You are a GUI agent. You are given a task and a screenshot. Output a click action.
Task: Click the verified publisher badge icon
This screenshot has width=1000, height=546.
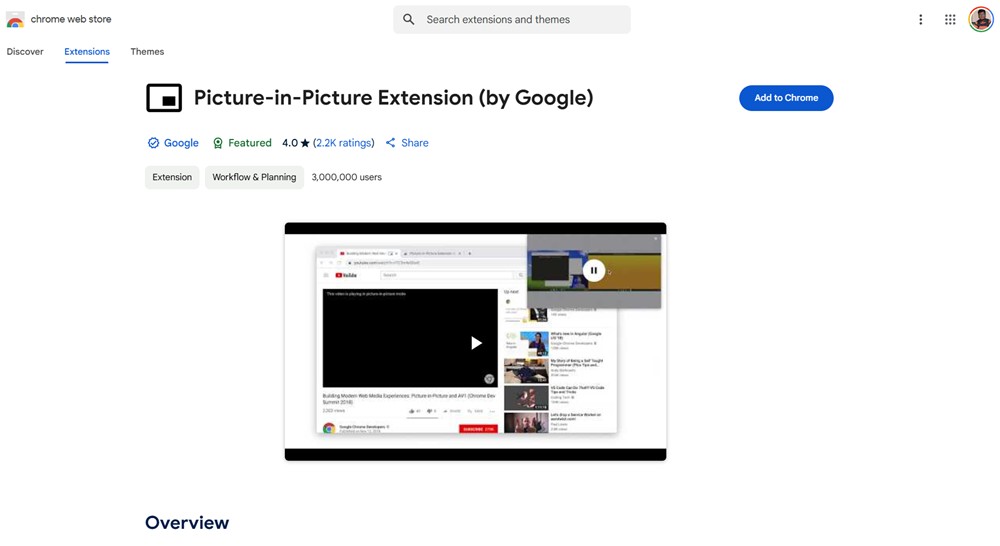tap(153, 143)
